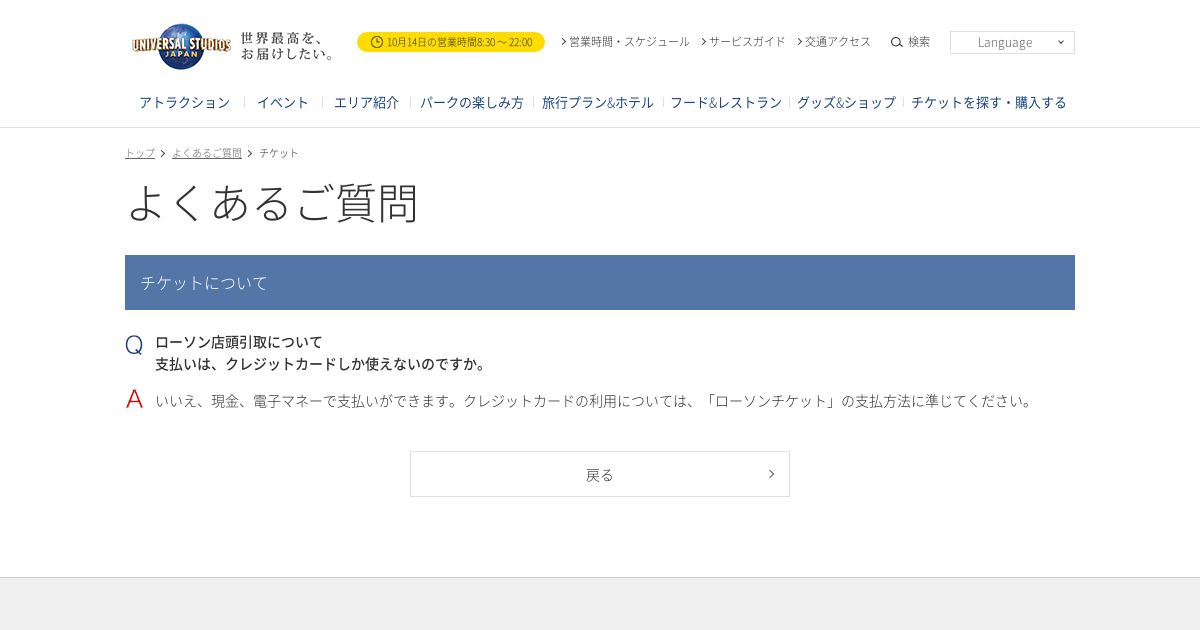Click the dropdown arrow in Language box
Image resolution: width=1200 pixels, height=630 pixels.
coord(1060,42)
